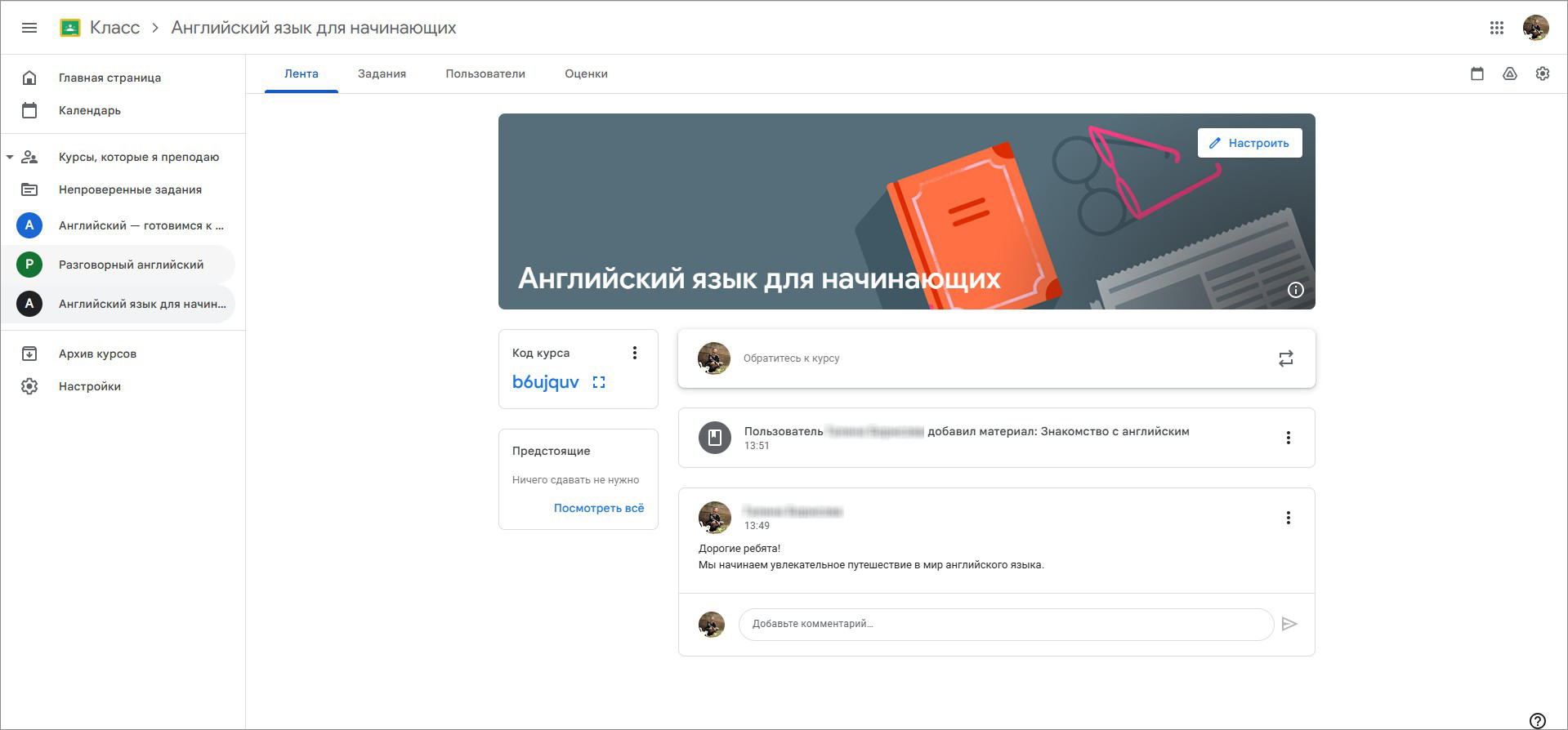Open the material post Знакомство с английским
The height and width of the screenshot is (730, 1568).
click(996, 438)
